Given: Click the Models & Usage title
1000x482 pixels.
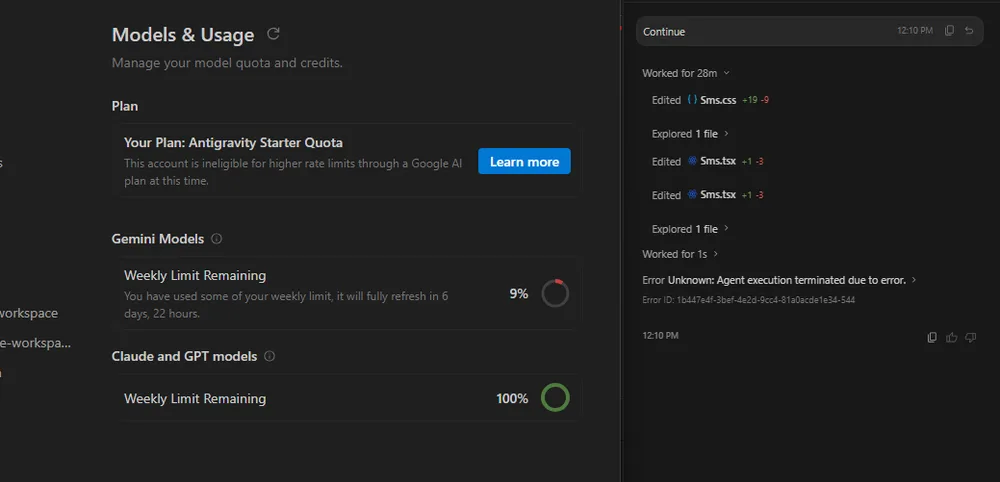Looking at the screenshot, I should (183, 34).
